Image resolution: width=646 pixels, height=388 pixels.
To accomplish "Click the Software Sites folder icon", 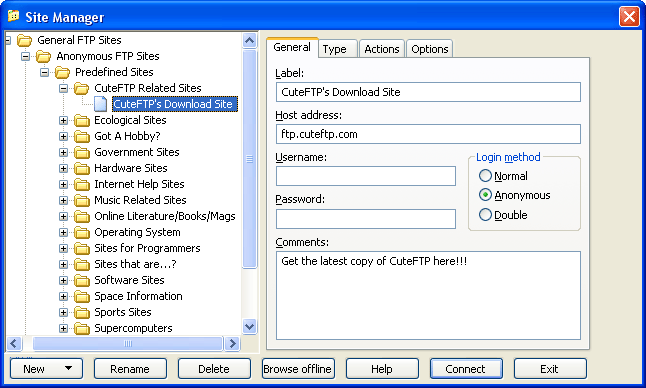I will (x=82, y=280).
